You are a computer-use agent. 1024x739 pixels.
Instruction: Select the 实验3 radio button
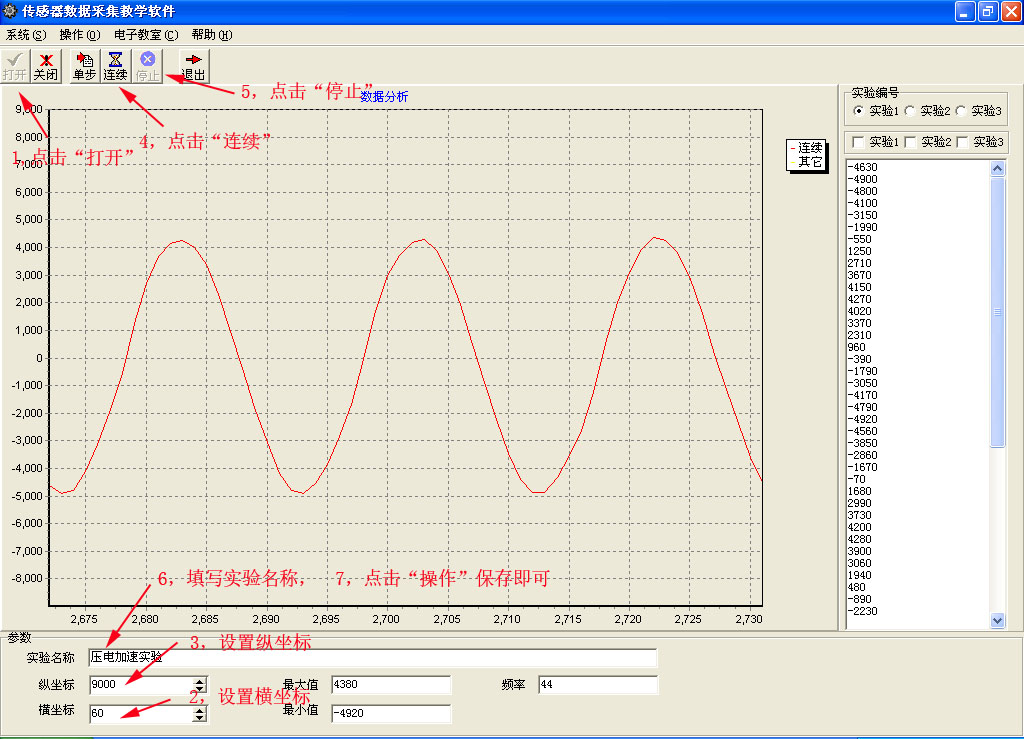point(961,111)
